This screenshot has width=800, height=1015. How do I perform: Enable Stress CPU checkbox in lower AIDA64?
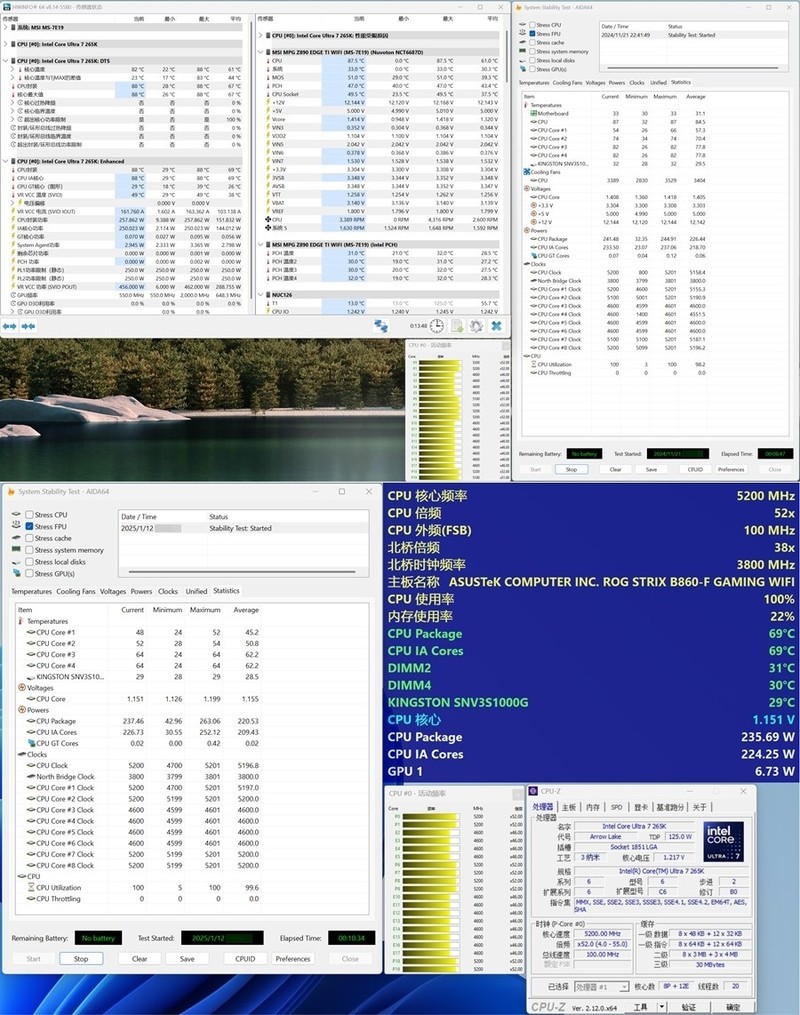click(29, 515)
